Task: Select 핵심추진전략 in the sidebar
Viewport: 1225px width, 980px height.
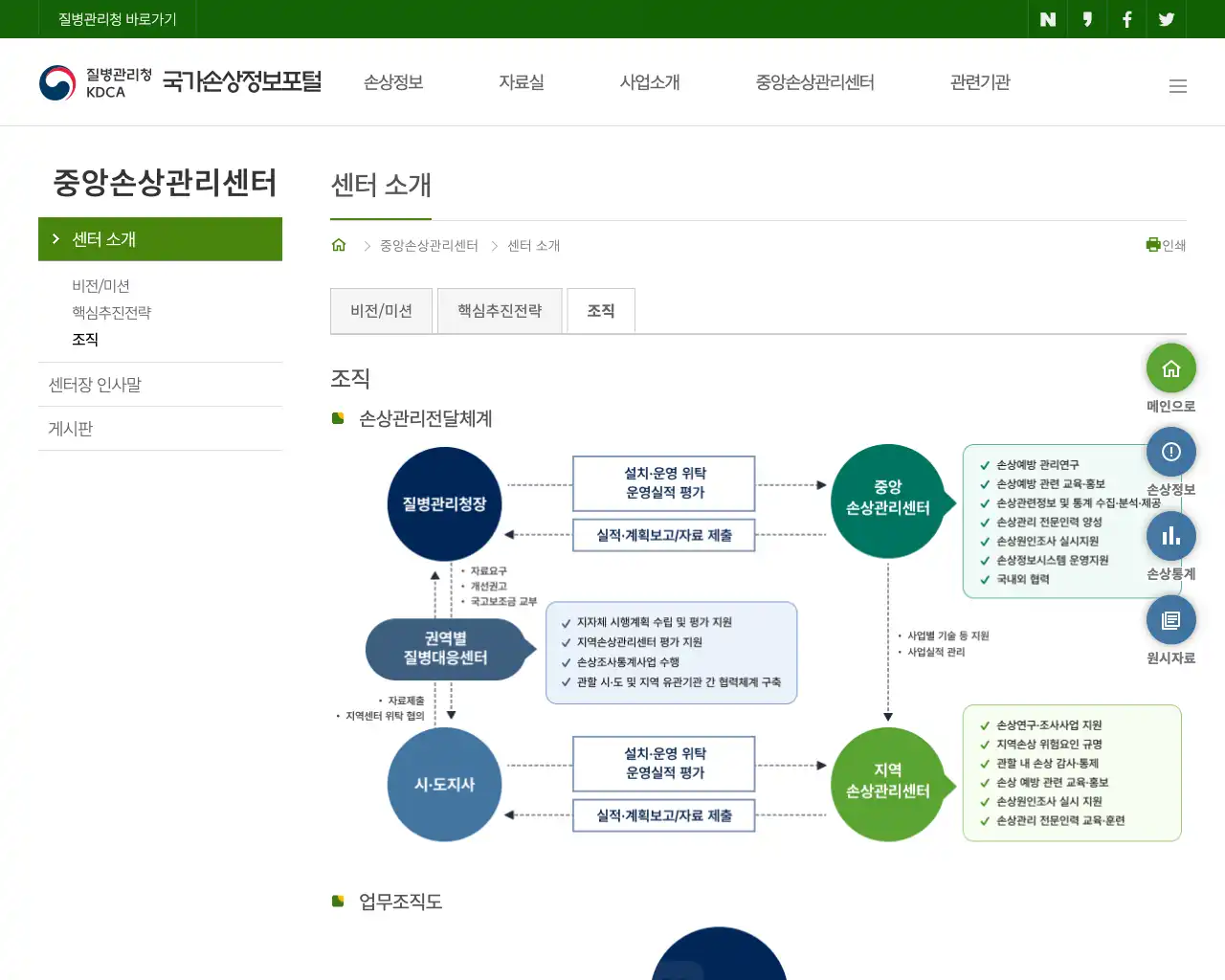Action: [111, 313]
